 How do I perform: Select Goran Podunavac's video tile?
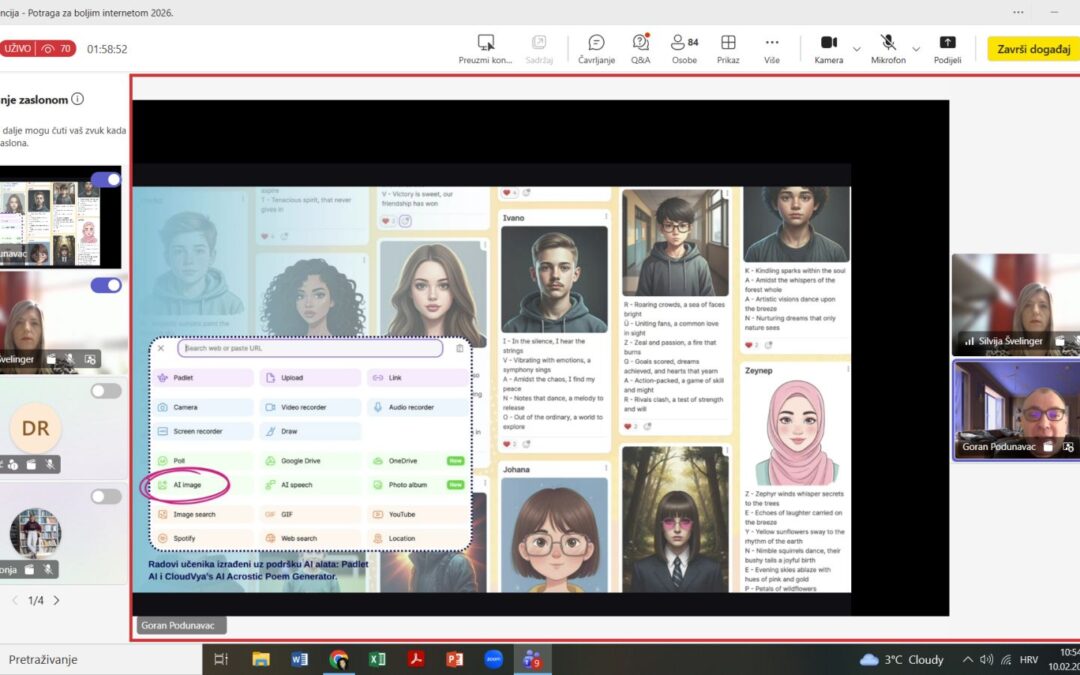[x=1015, y=410]
